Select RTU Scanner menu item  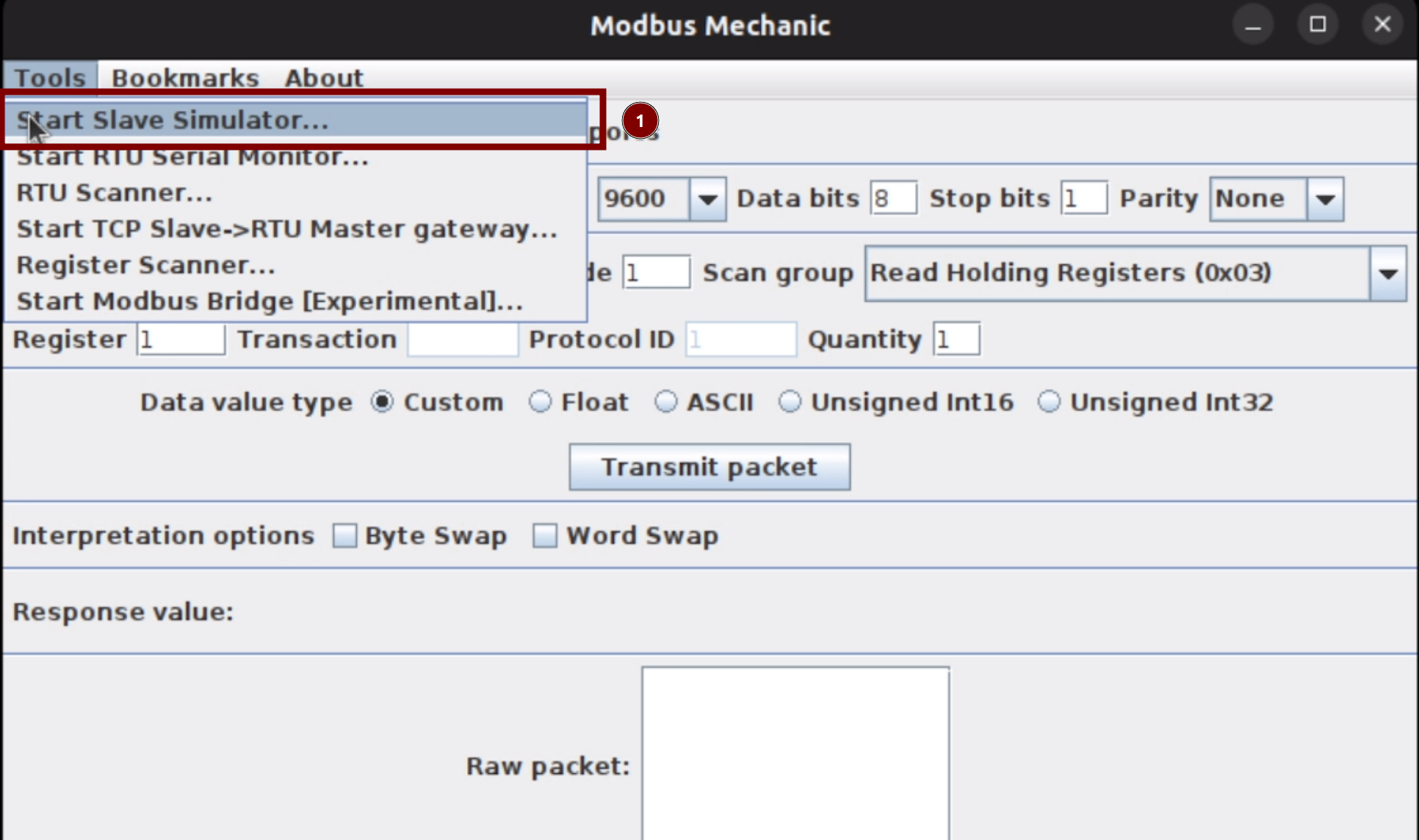pyautogui.click(x=296, y=192)
